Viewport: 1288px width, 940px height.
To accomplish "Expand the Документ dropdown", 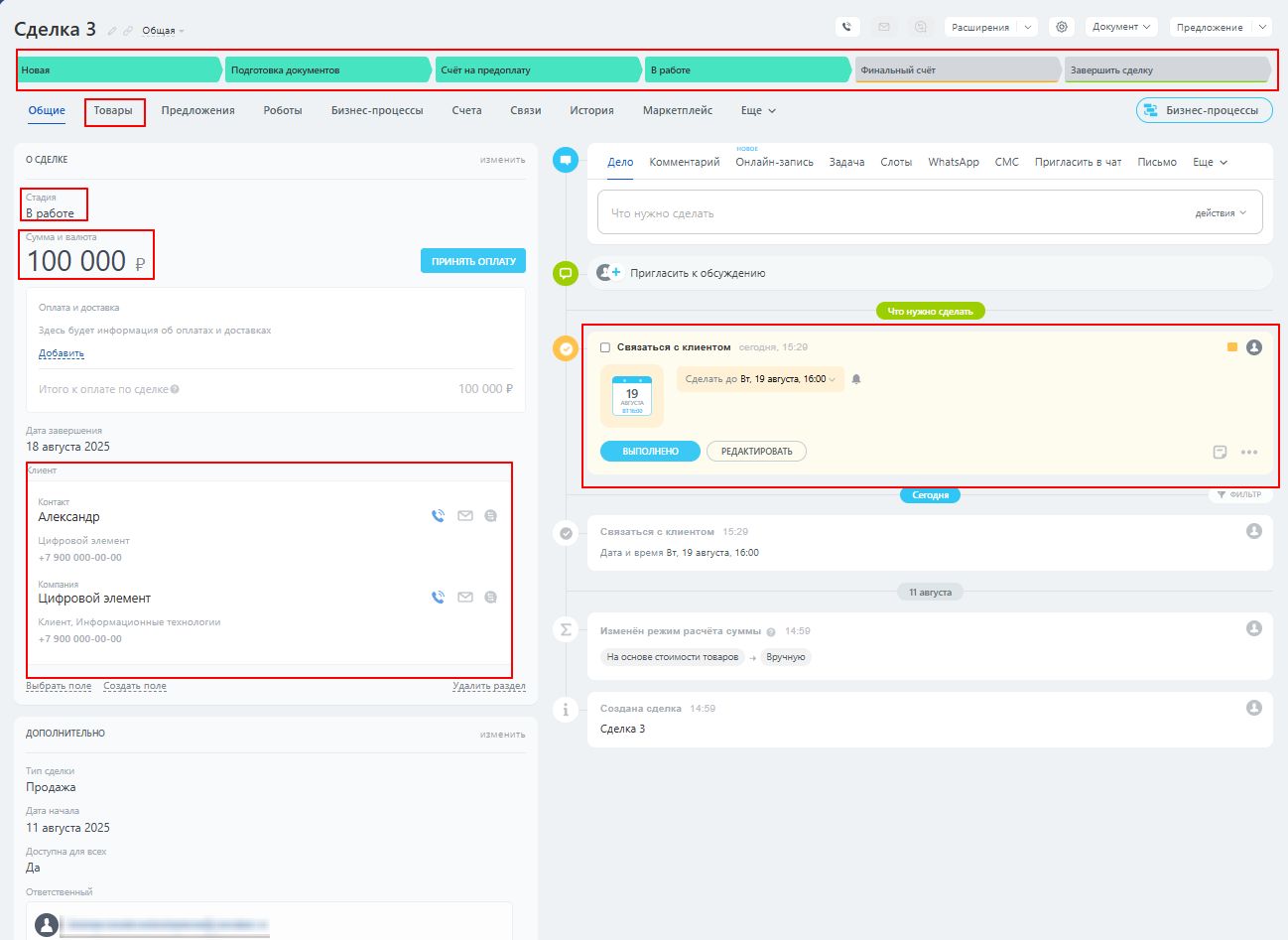I will pyautogui.click(x=1121, y=28).
